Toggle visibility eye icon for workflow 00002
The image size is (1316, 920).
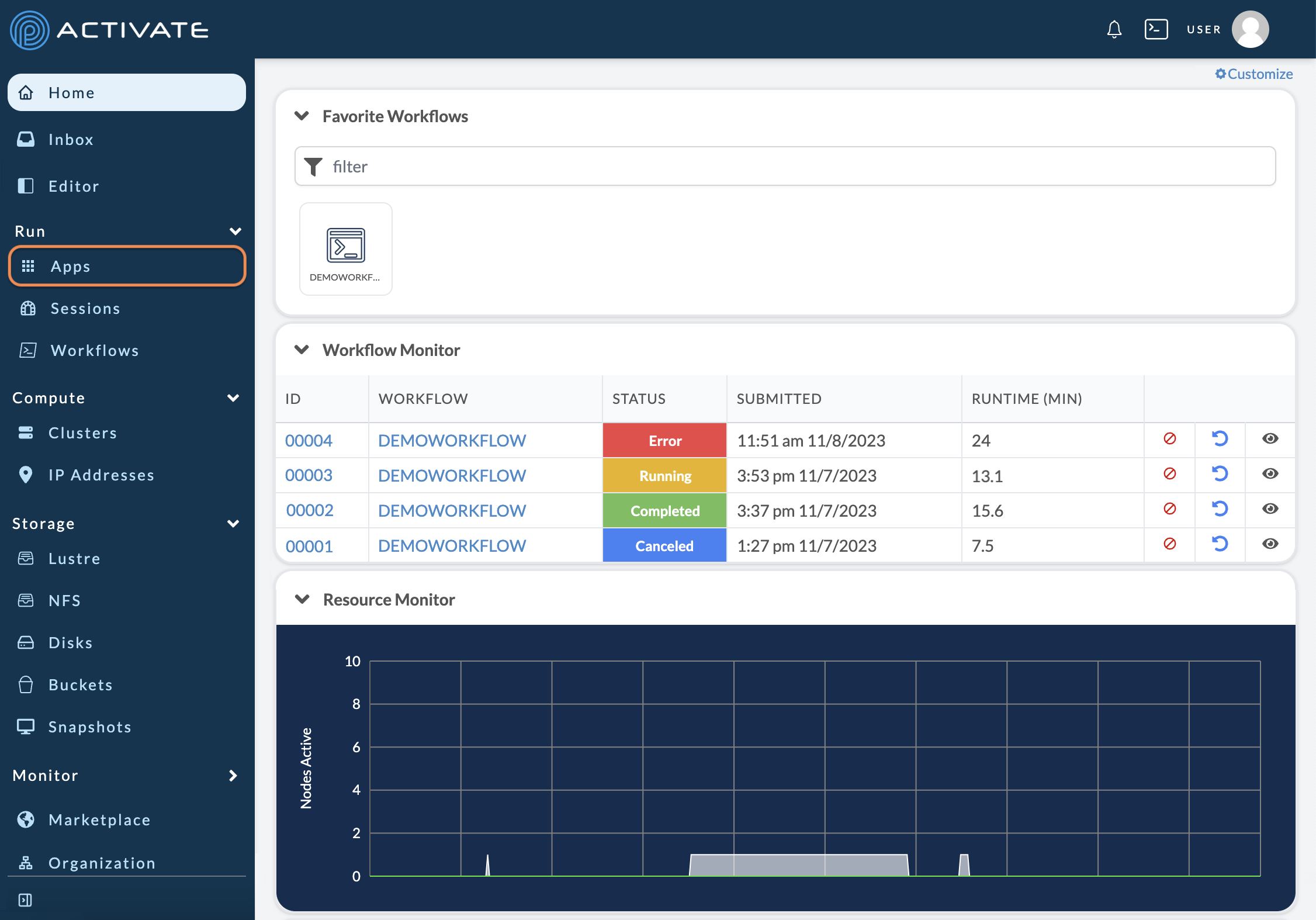1271,510
